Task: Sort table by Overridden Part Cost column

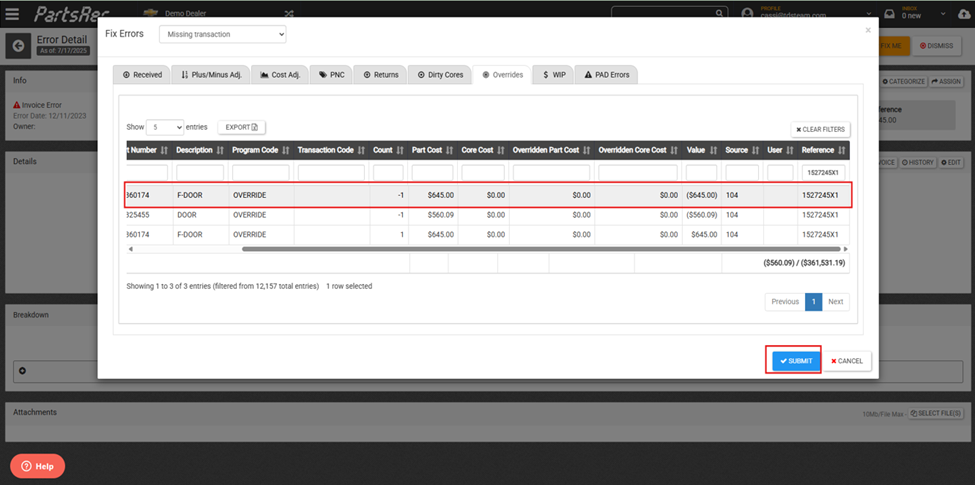Action: point(552,150)
